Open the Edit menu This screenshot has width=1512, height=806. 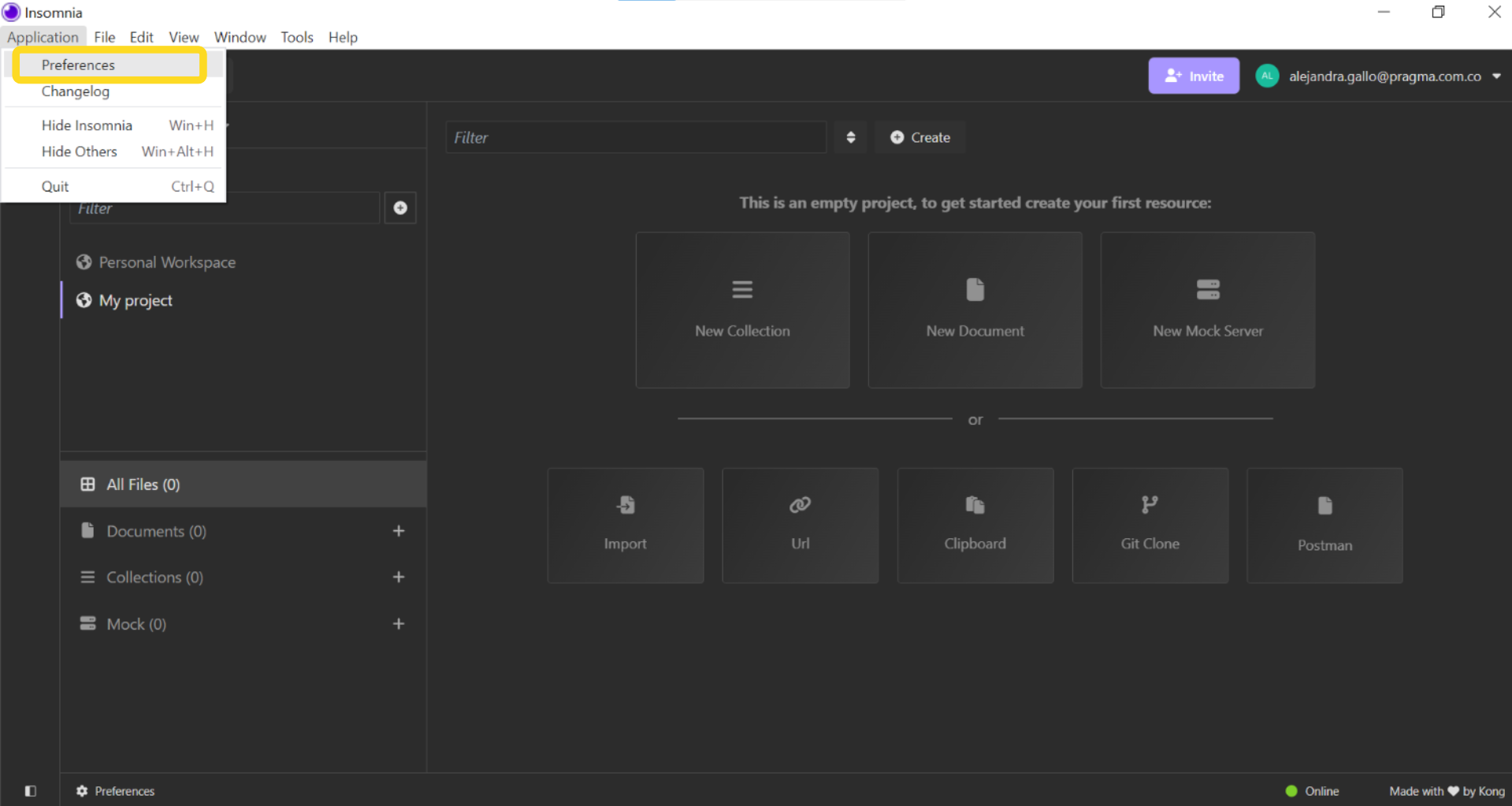(x=141, y=37)
